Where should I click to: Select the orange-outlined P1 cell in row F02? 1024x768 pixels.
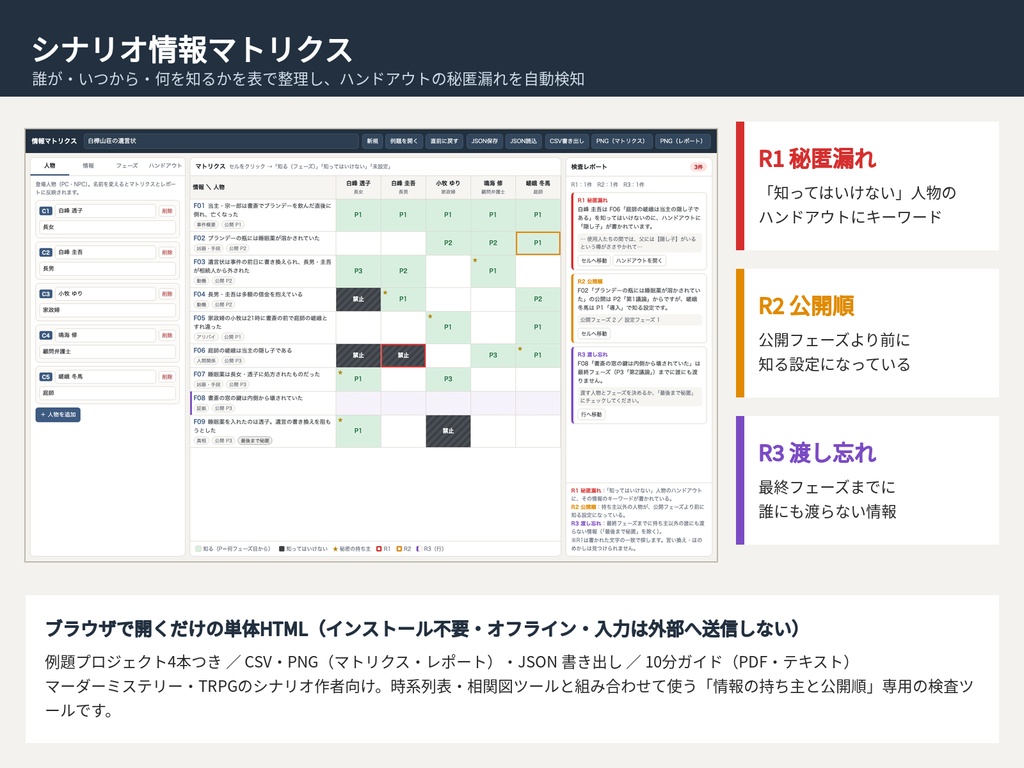pyautogui.click(x=537, y=243)
